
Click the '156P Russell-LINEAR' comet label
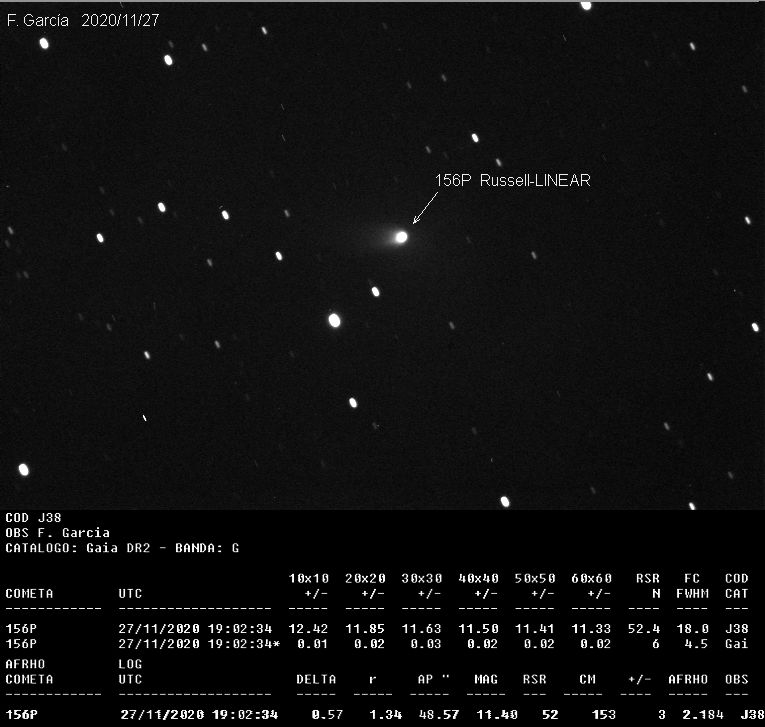[x=512, y=181]
